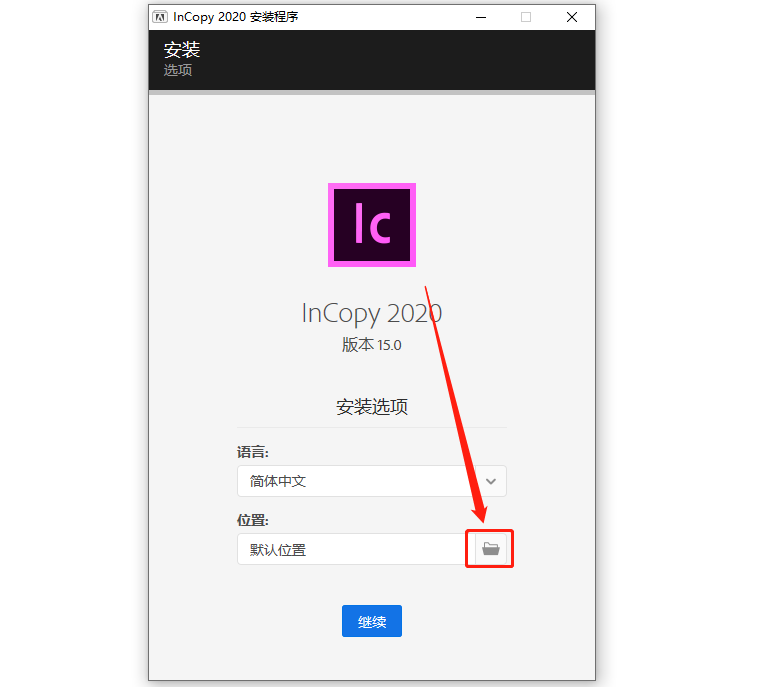Image resolution: width=776 pixels, height=687 pixels.
Task: Click the gray progress strip below header
Action: (372, 93)
